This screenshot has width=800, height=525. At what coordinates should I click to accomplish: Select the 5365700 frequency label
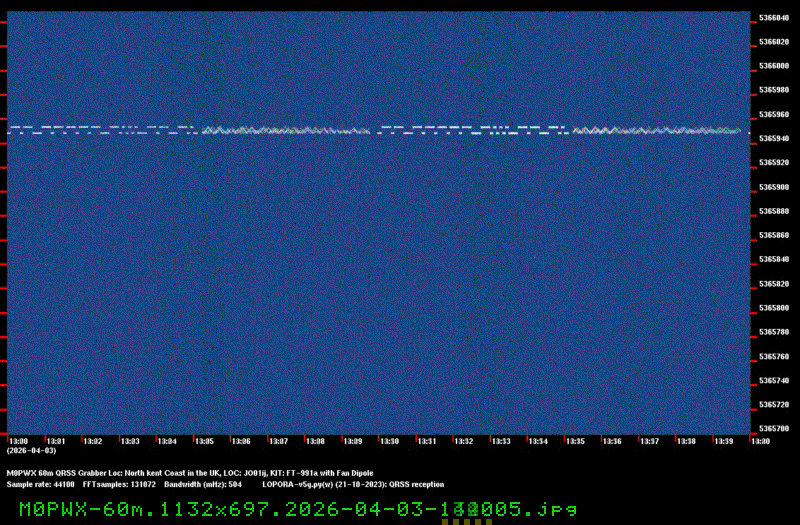(x=774, y=428)
